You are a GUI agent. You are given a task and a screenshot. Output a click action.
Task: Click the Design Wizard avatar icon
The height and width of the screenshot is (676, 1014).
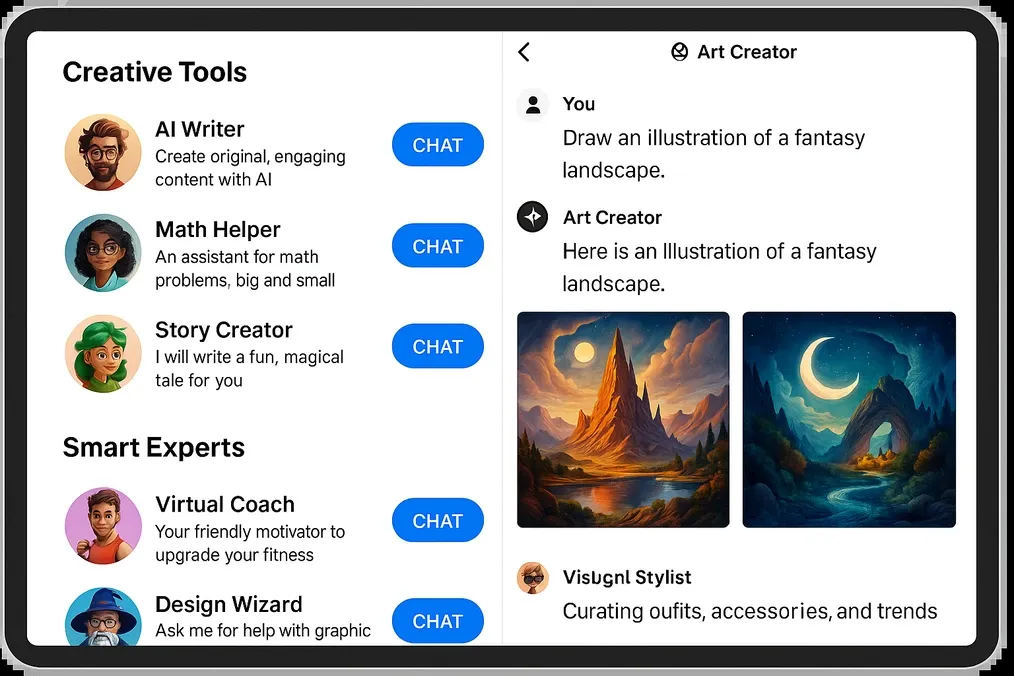coord(103,618)
